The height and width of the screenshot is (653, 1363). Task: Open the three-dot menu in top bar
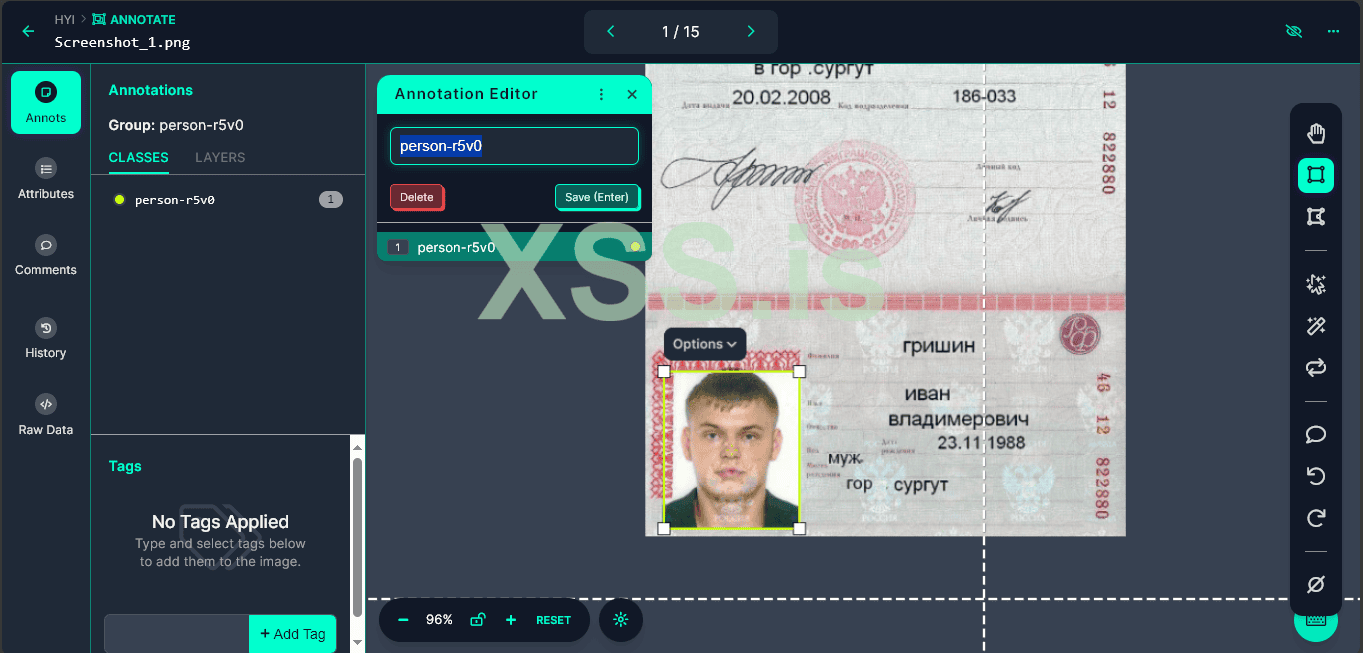pos(1333,32)
